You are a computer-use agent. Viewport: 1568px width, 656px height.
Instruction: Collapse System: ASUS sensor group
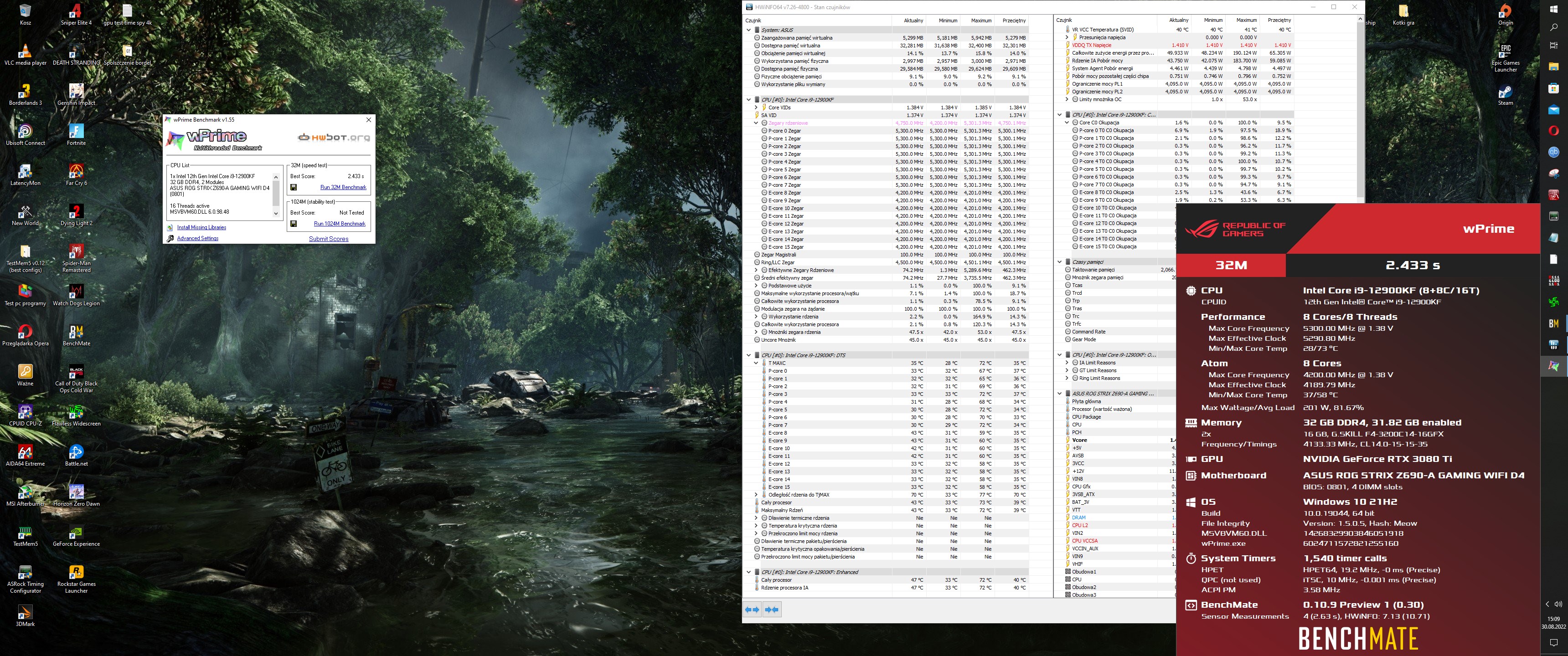coord(749,30)
